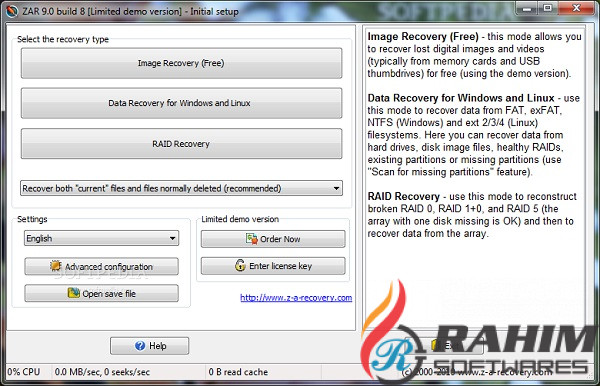Minimize the ZAR window
The image size is (600, 386).
[528, 8]
